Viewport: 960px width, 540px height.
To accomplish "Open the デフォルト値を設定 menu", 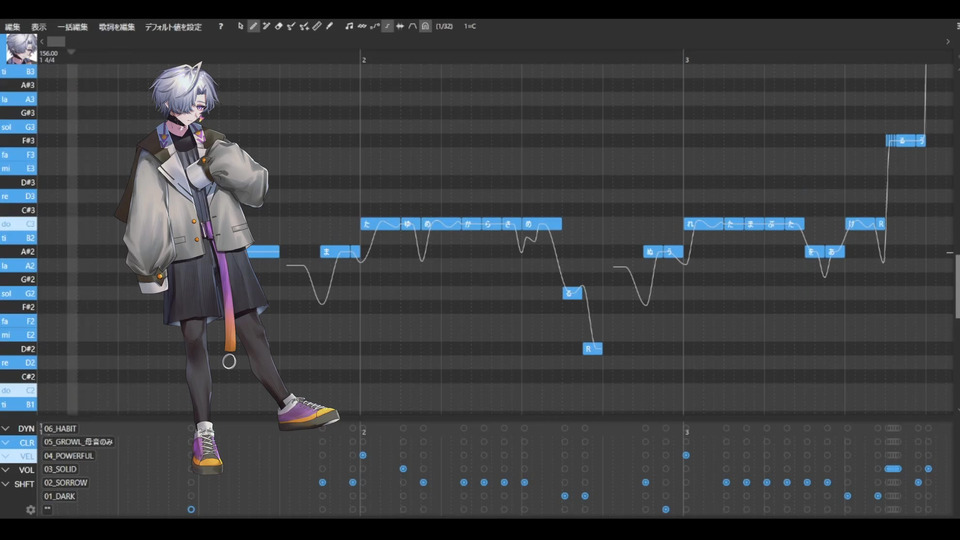I will click(x=173, y=27).
